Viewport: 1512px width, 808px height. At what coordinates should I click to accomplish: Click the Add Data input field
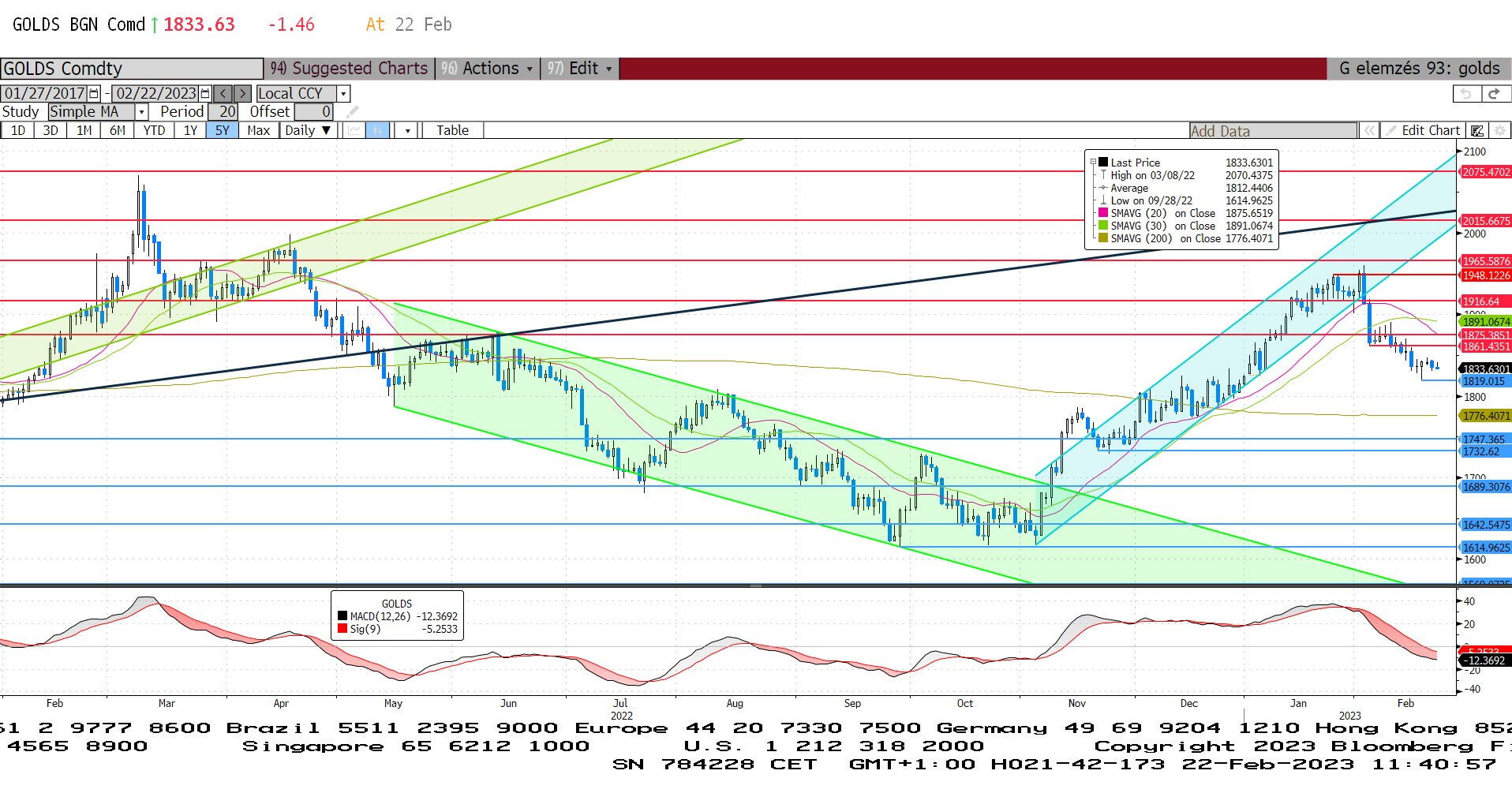(1273, 131)
